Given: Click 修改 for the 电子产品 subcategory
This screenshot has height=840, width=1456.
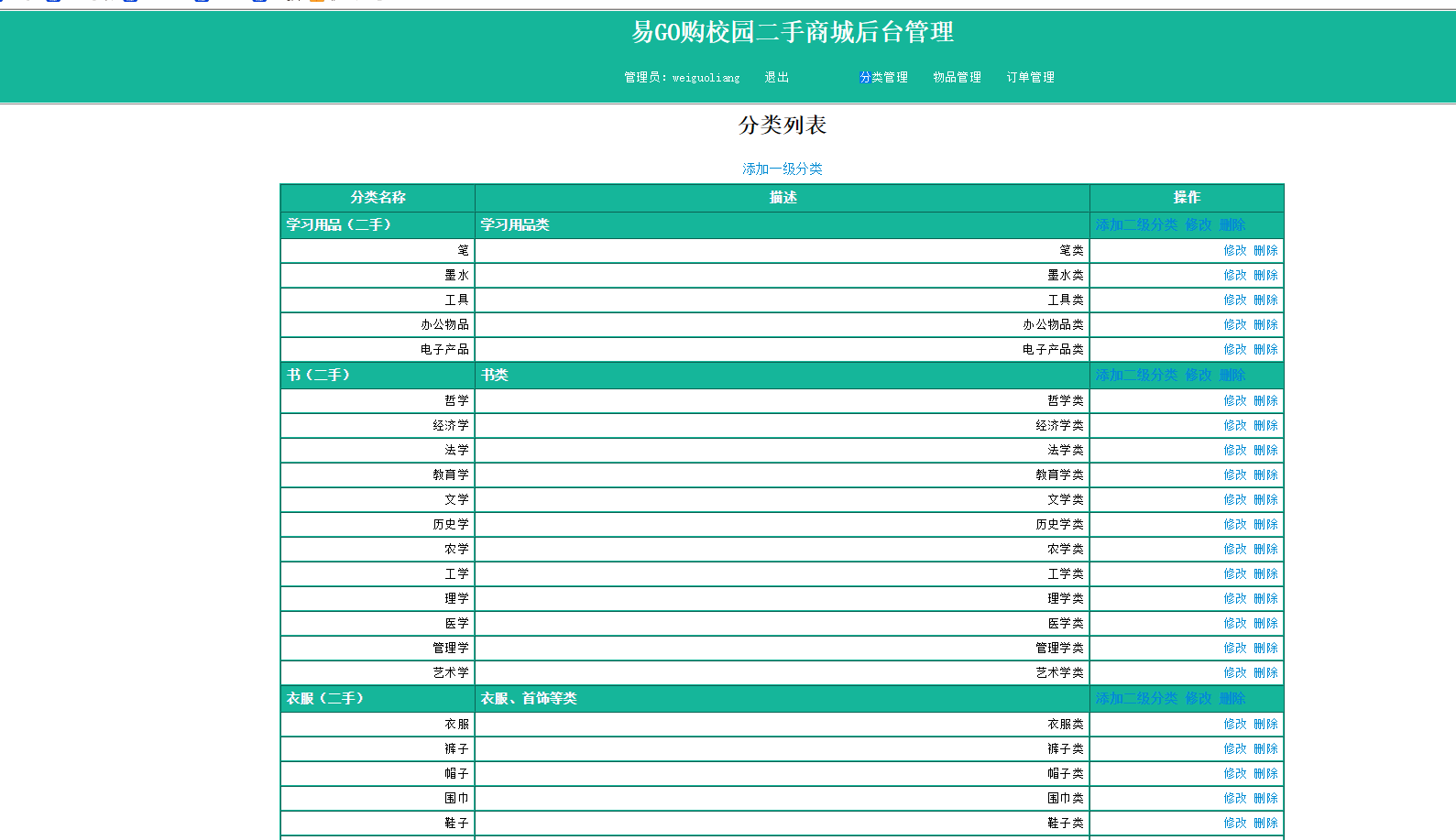Looking at the screenshot, I should pyautogui.click(x=1234, y=350).
